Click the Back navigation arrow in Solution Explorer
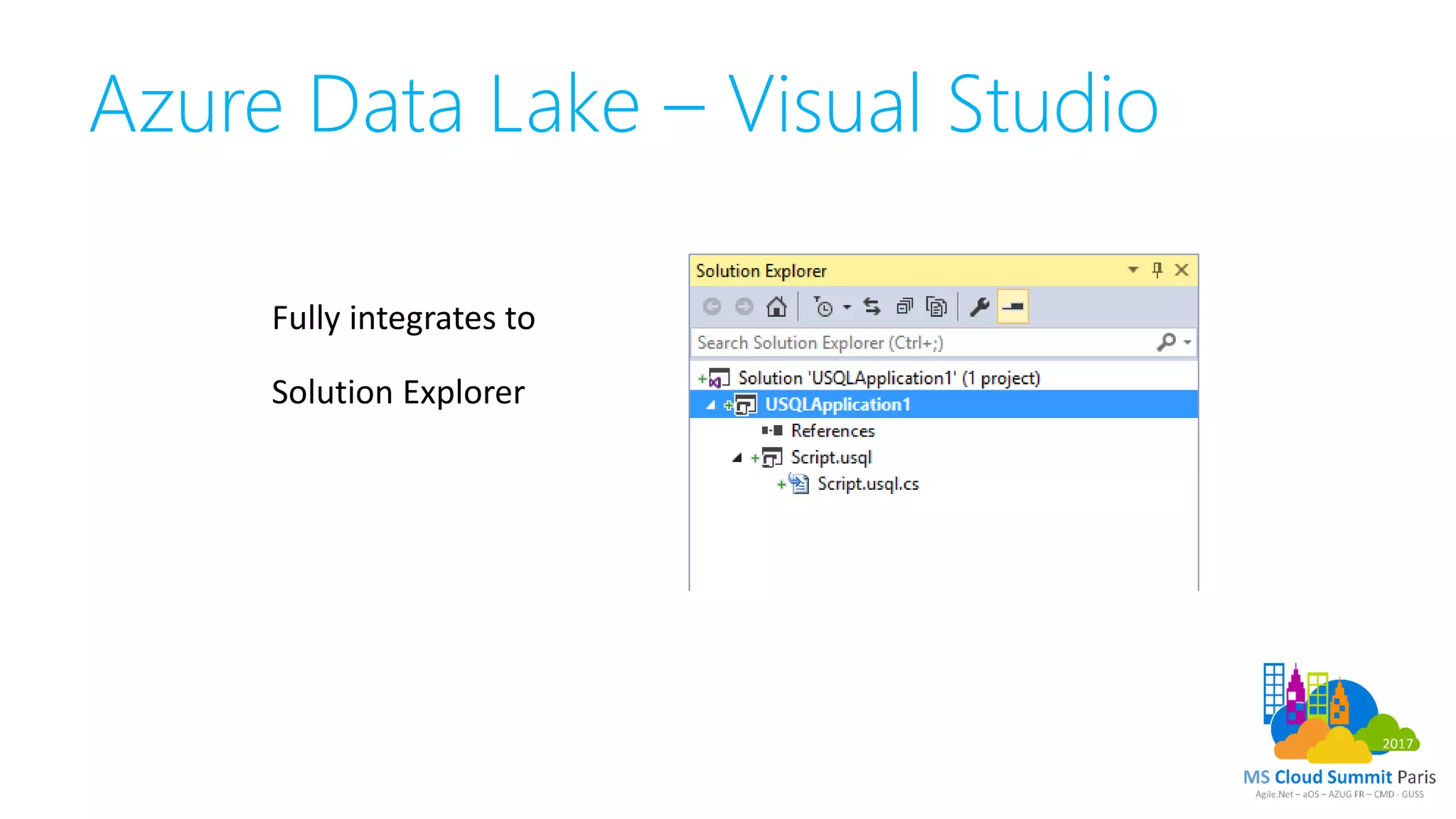This screenshot has height=819, width=1456. coord(712,306)
